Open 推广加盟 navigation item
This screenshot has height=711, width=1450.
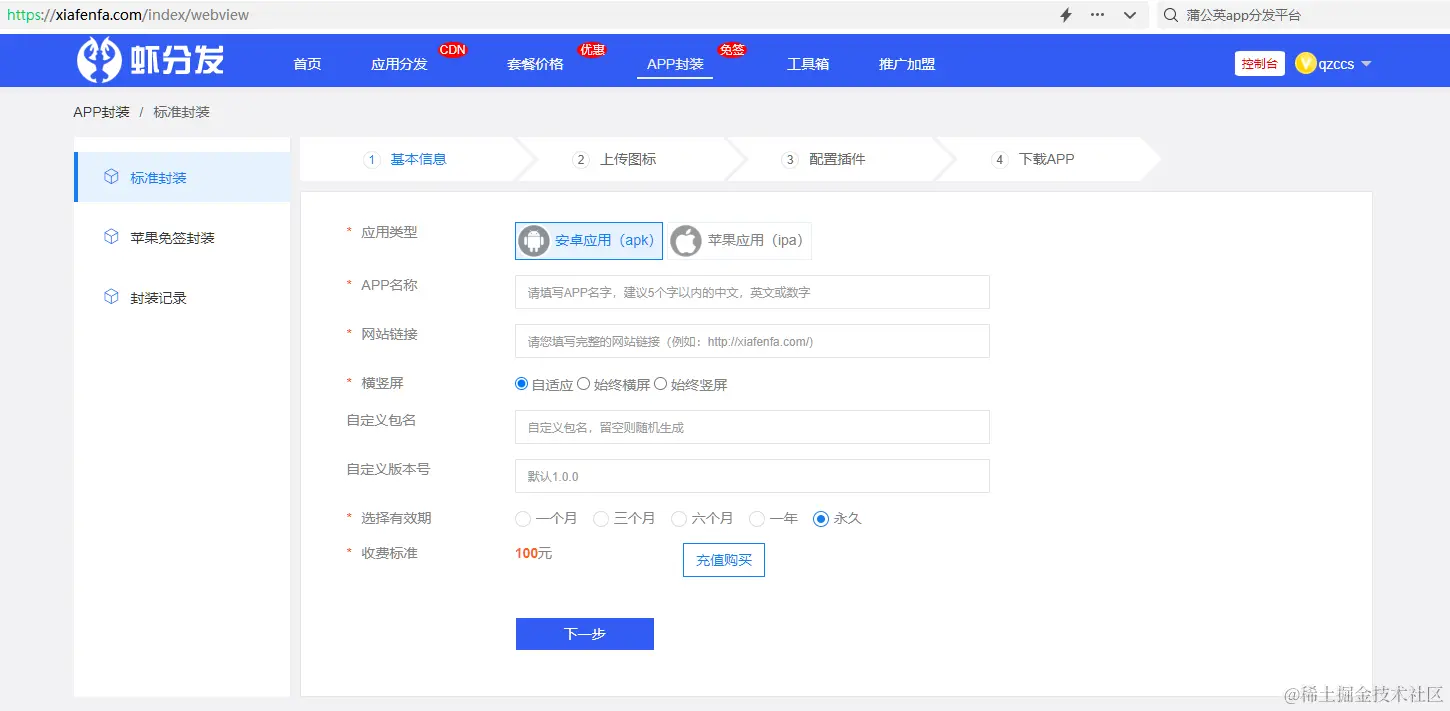click(907, 64)
